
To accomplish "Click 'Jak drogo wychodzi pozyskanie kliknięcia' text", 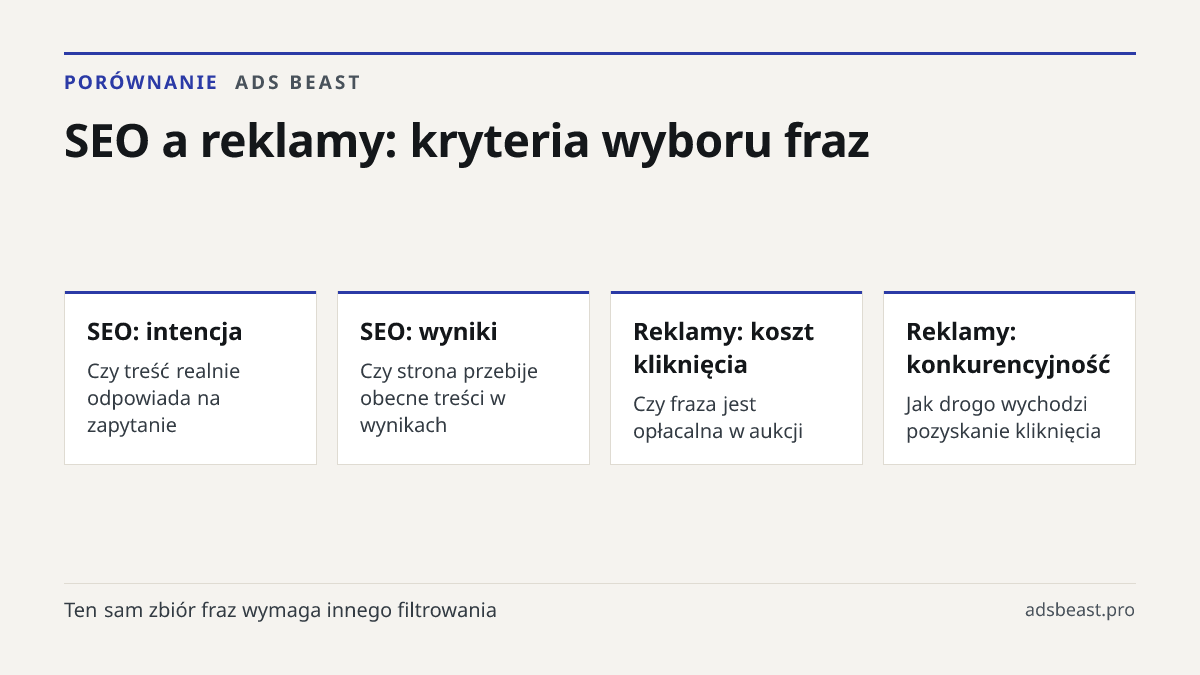I will (1003, 418).
